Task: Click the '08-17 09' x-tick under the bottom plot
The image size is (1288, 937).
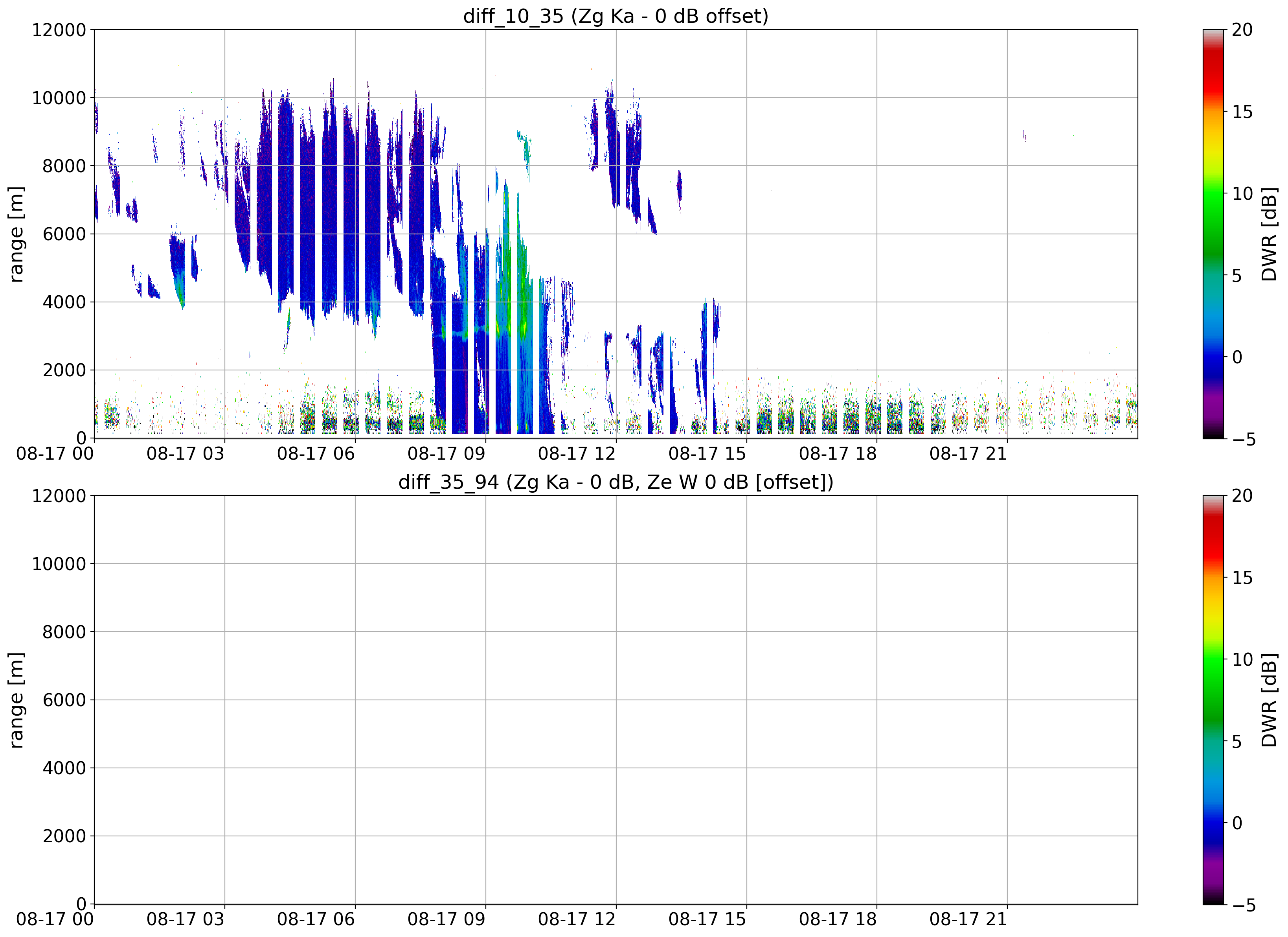Action: pos(446,919)
